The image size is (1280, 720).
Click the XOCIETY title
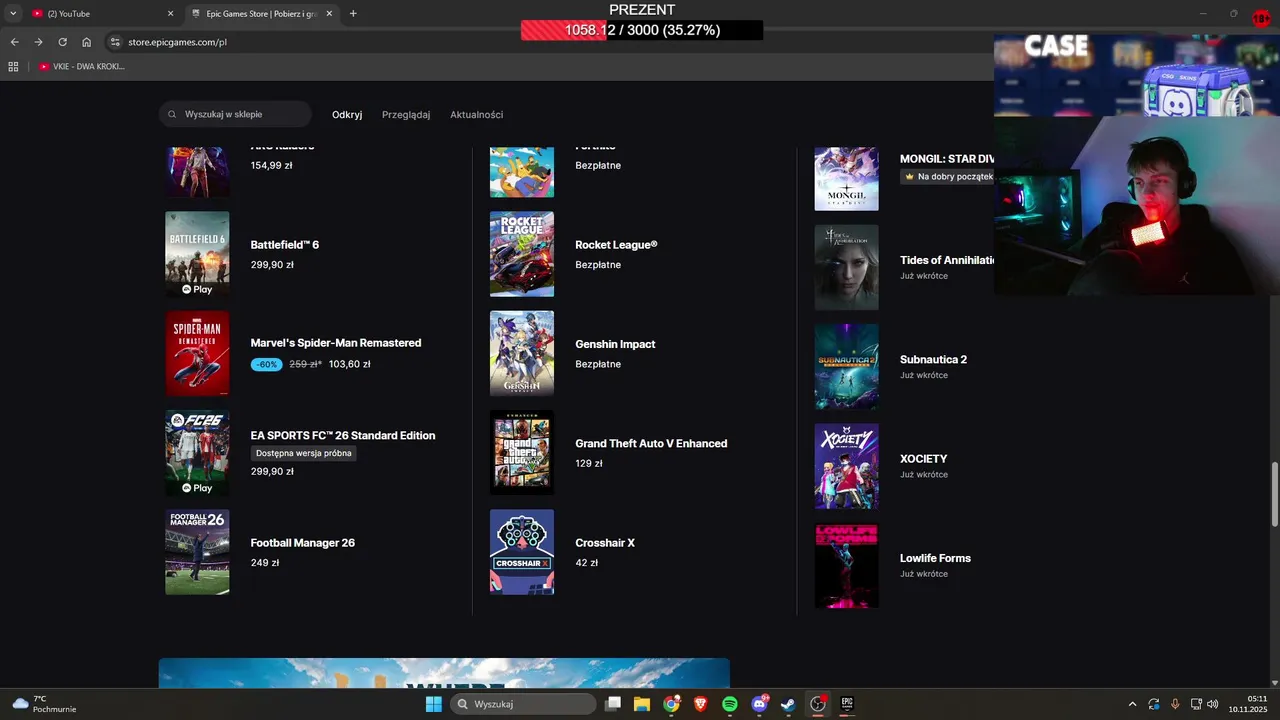coord(923,459)
